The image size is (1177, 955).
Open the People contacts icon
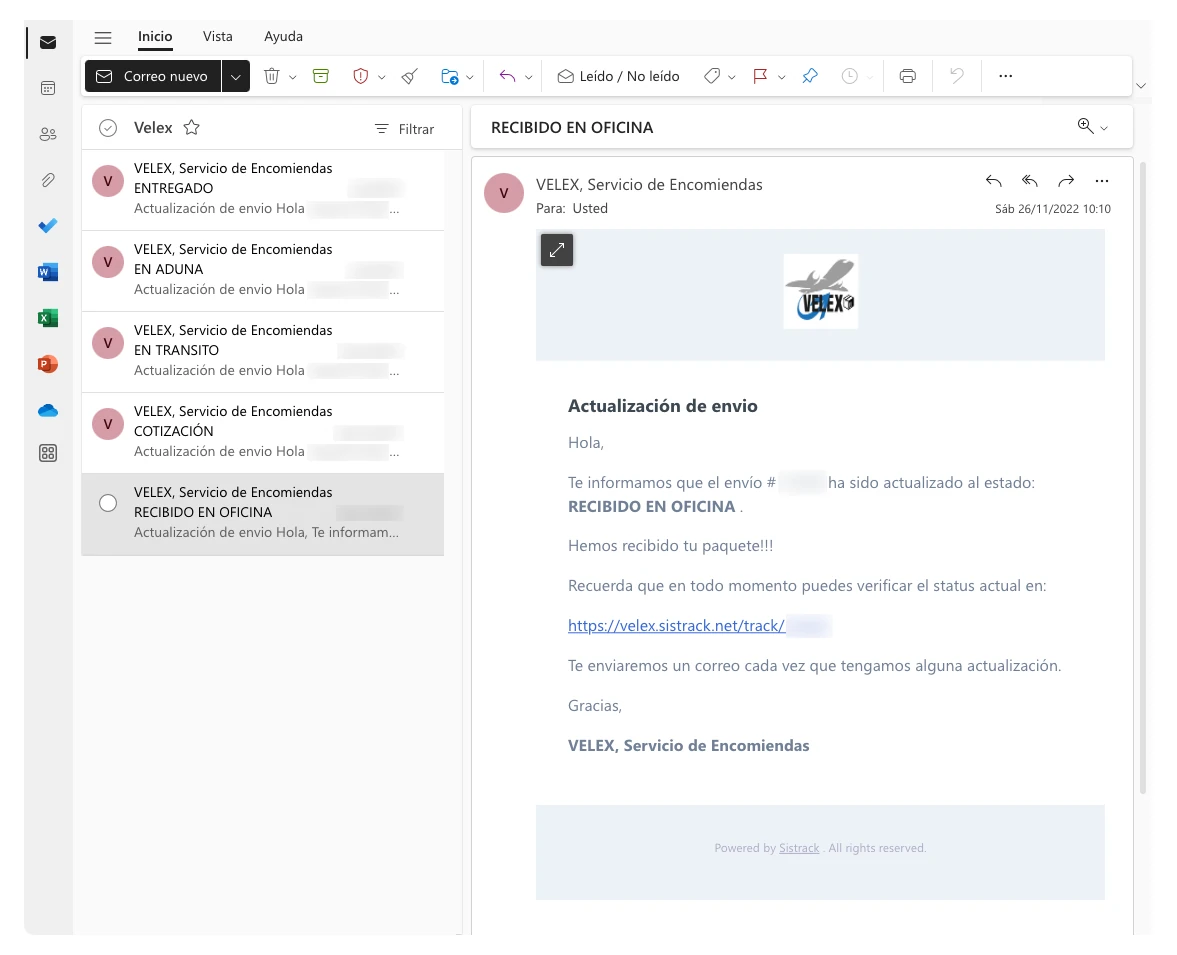48,134
